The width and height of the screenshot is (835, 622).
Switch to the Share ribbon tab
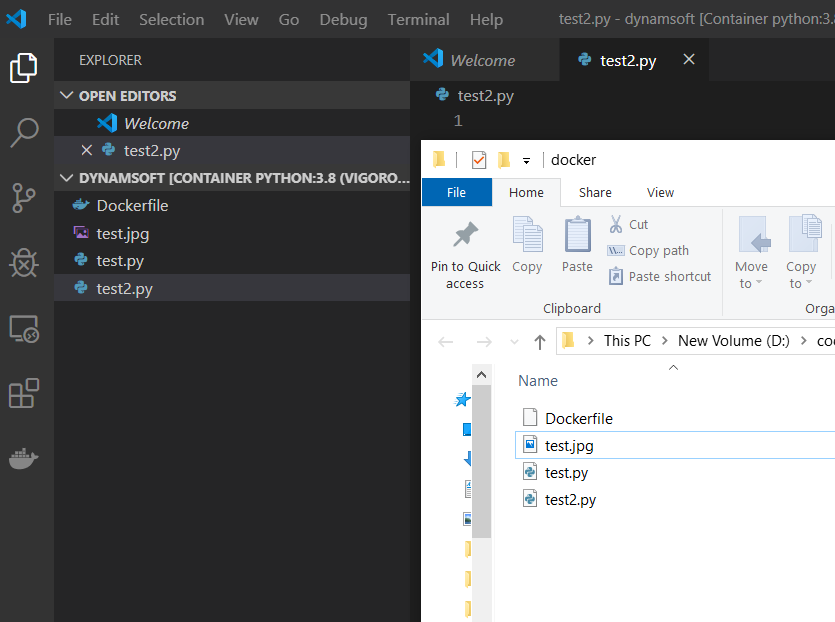coord(595,192)
